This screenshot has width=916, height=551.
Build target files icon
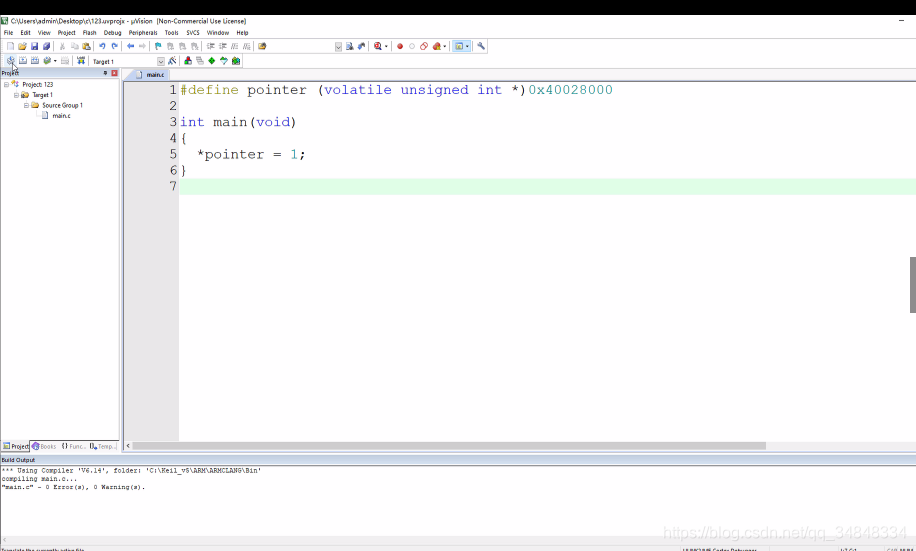[x=23, y=61]
